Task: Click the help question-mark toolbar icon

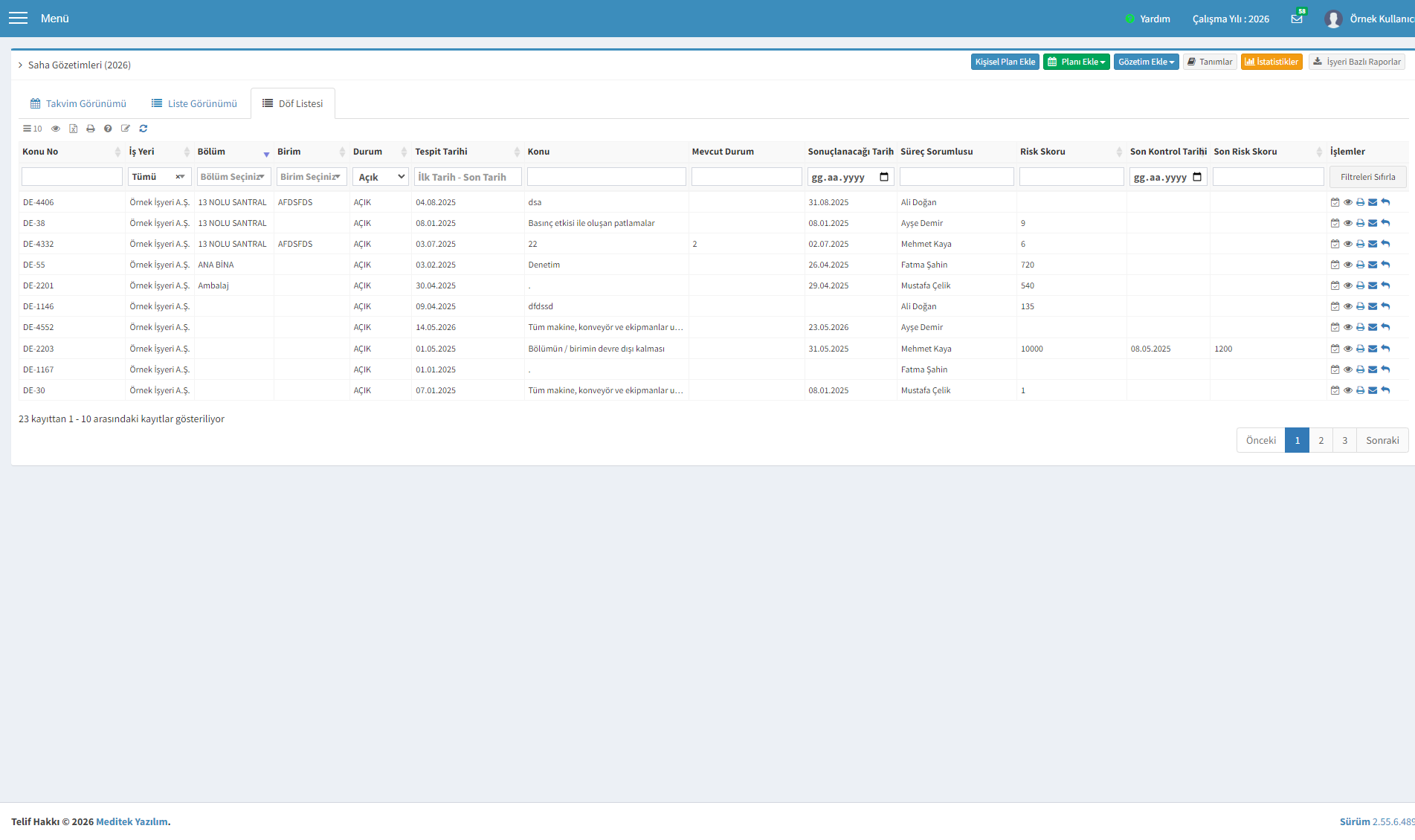Action: point(108,129)
